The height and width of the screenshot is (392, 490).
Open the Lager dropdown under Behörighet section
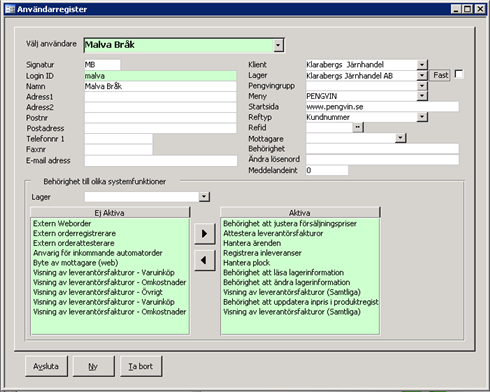click(x=204, y=197)
